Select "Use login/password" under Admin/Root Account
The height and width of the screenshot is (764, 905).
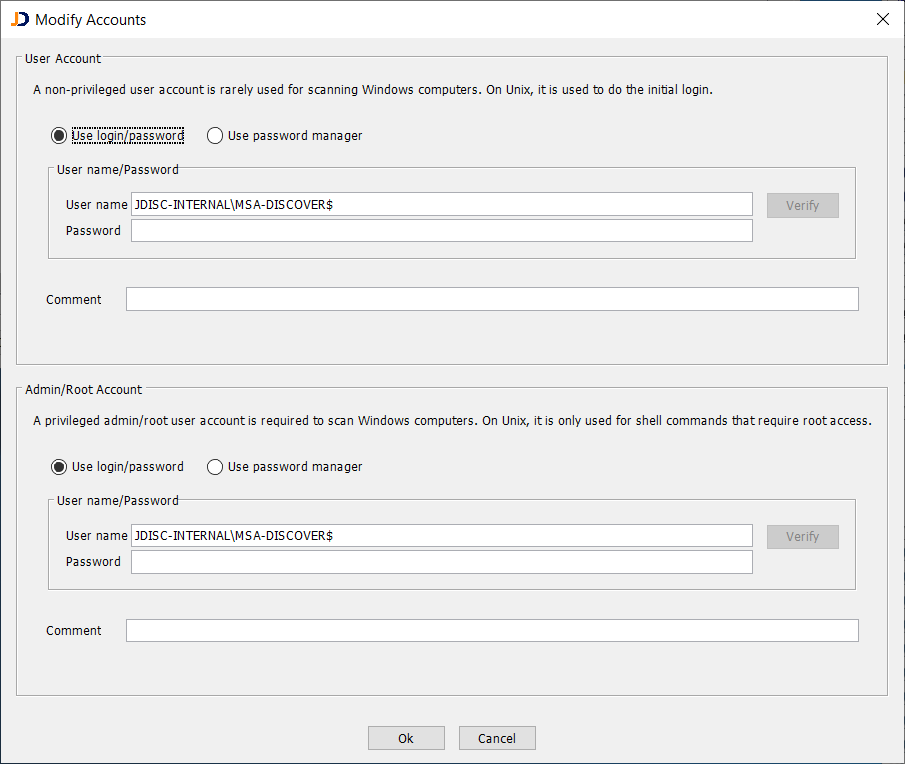[x=59, y=466]
